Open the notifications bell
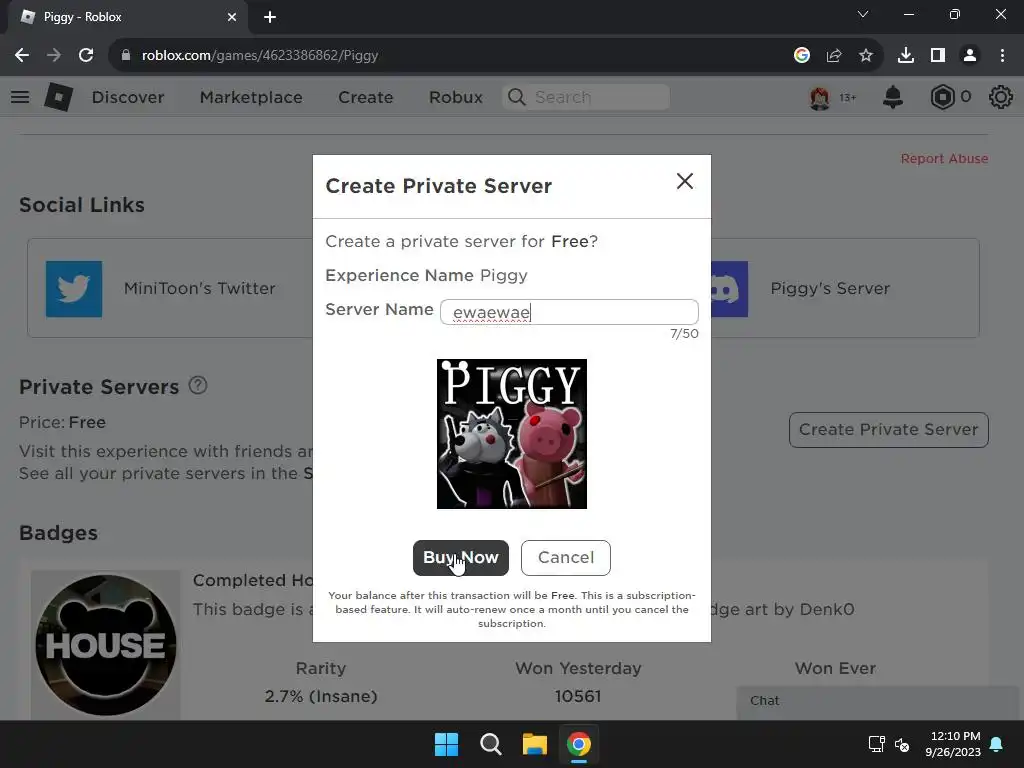1024x768 pixels. coord(893,97)
